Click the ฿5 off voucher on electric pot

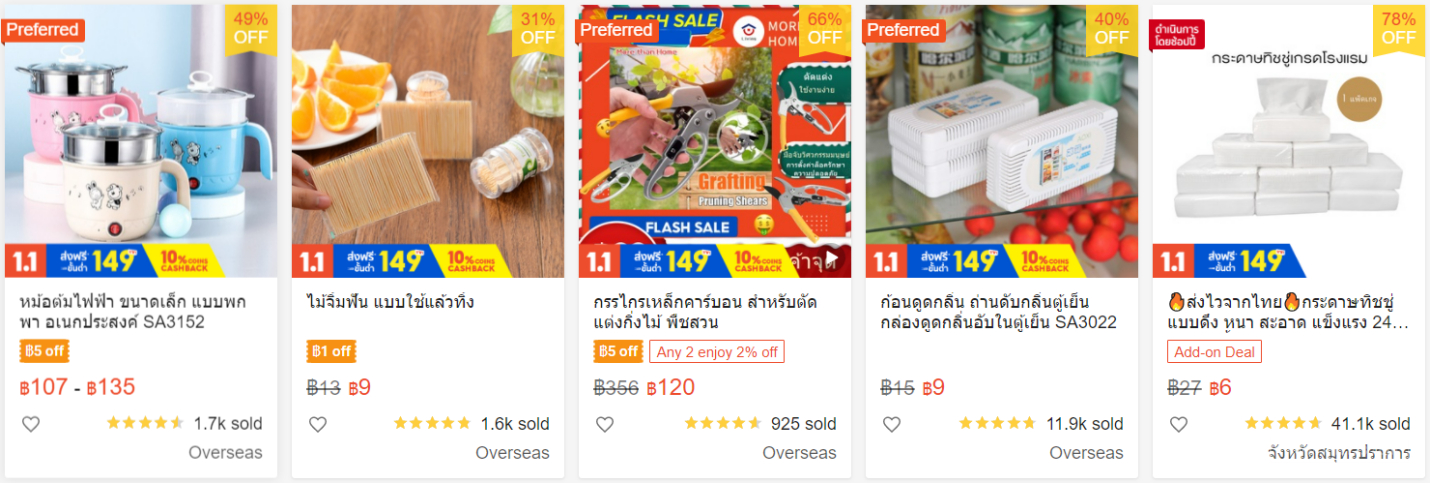pos(43,352)
